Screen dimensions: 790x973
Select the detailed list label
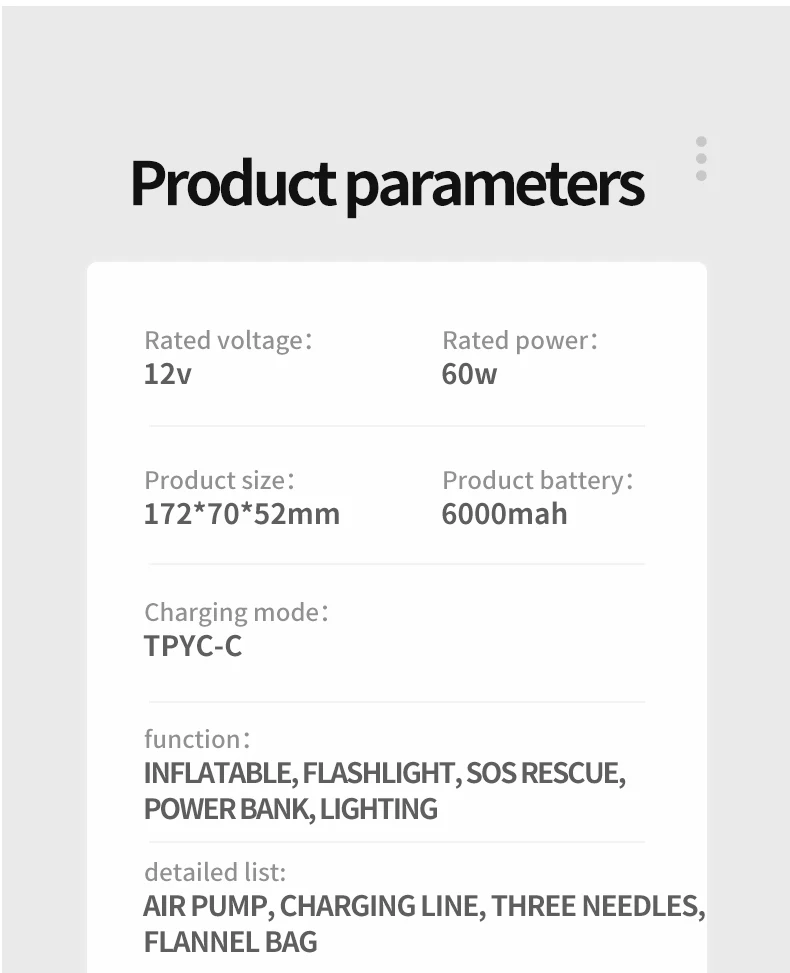[x=215, y=871]
